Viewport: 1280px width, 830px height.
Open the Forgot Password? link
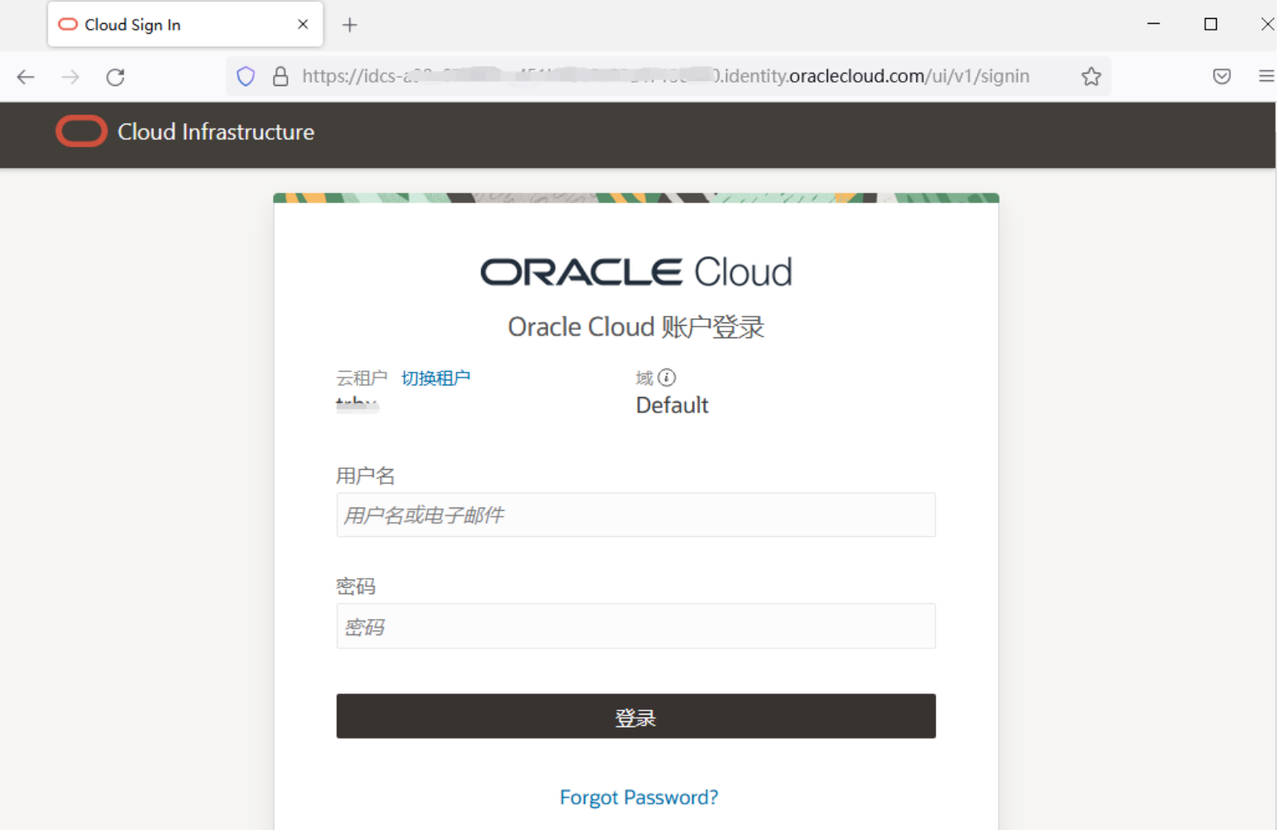639,797
